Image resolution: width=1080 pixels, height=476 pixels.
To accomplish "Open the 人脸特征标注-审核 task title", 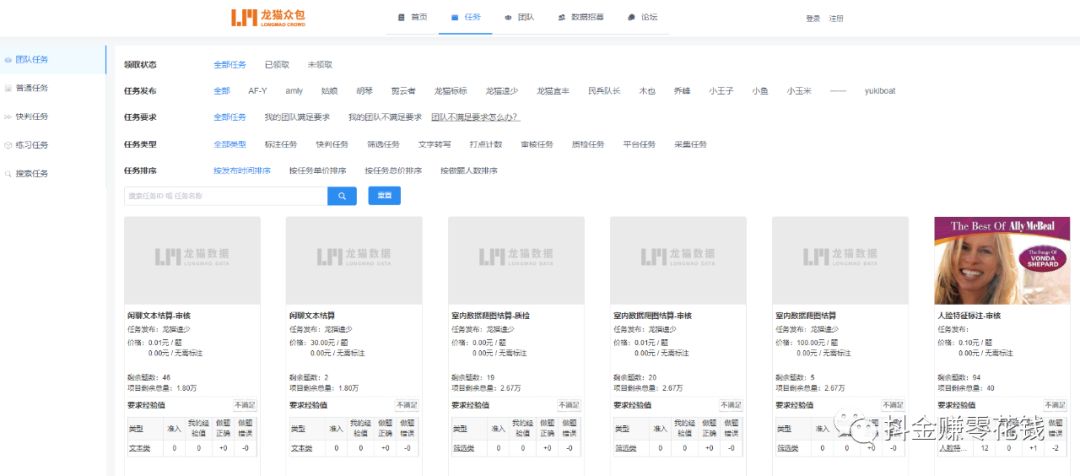I will coord(969,316).
